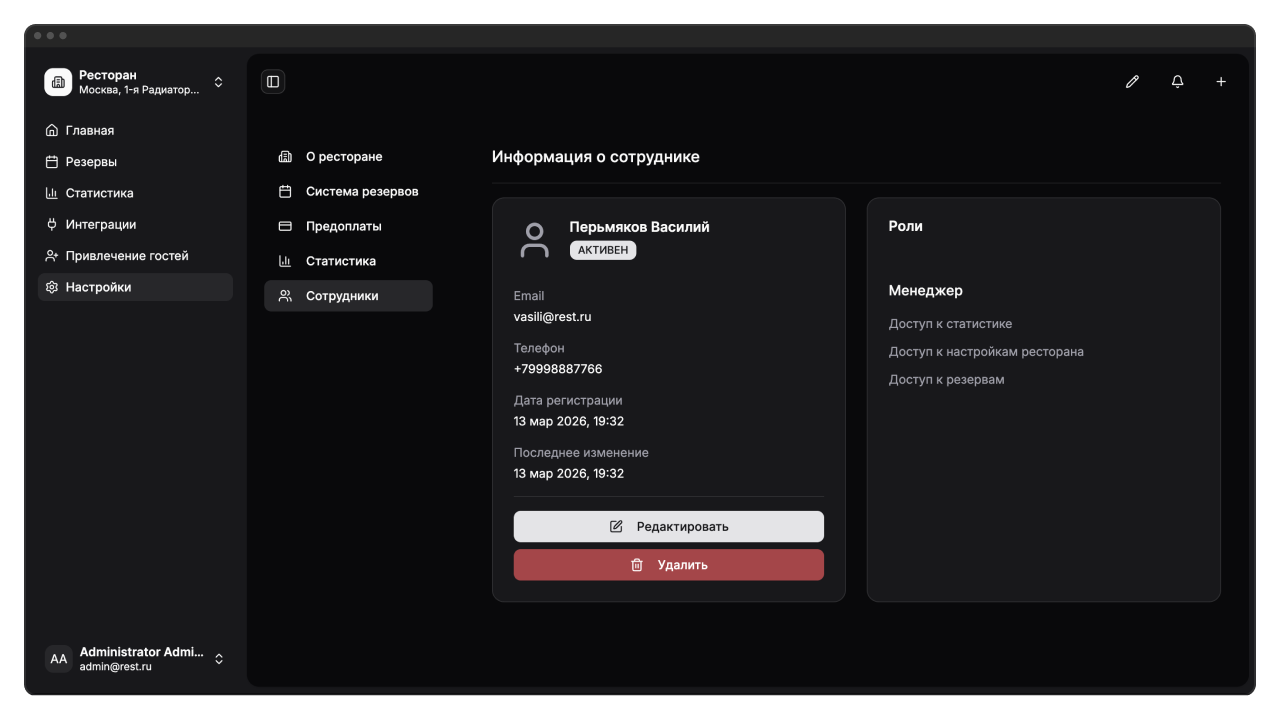This screenshot has height=720, width=1280.
Task: Open Предоплаты settings tab
Action: pyautogui.click(x=343, y=227)
